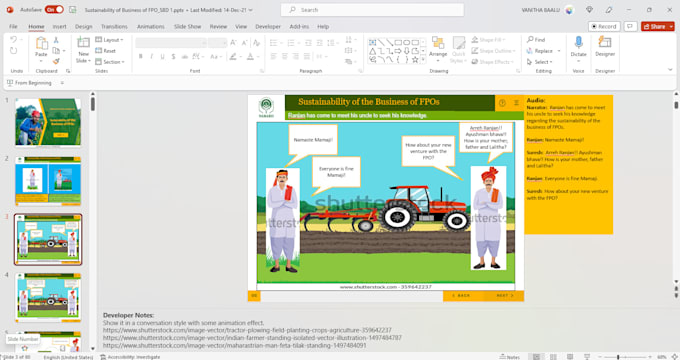Switch to the Insert tab

tap(59, 26)
